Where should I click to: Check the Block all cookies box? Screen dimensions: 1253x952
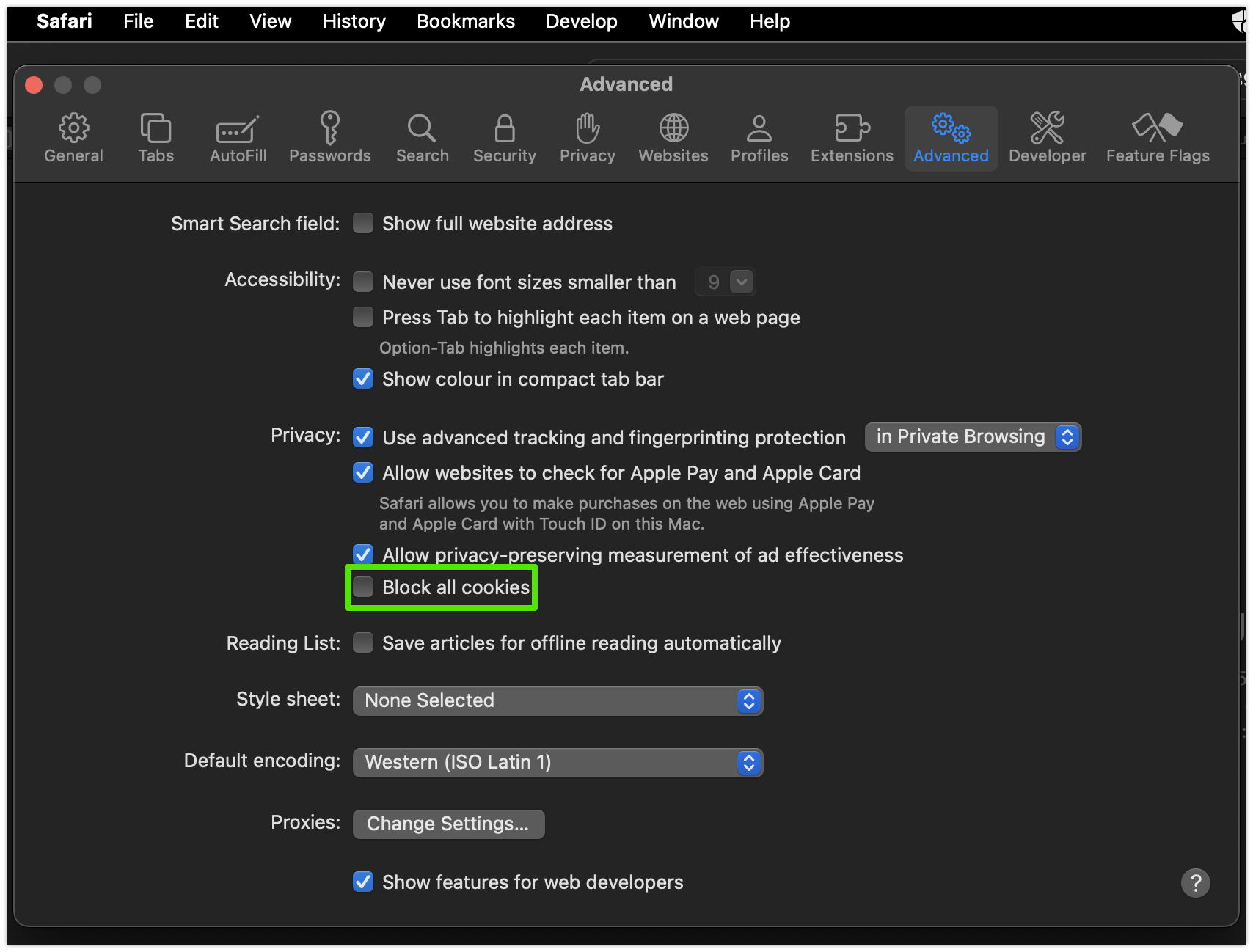pyautogui.click(x=363, y=587)
